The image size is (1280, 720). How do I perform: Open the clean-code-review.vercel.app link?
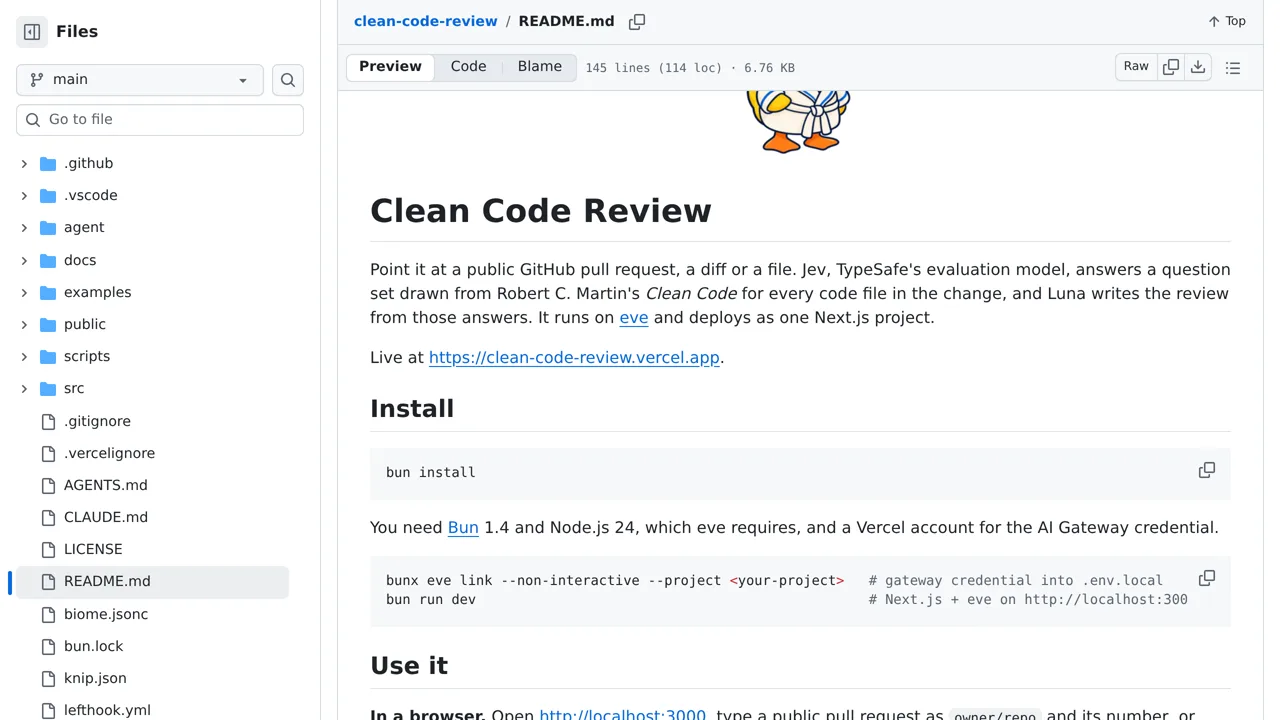tap(574, 357)
